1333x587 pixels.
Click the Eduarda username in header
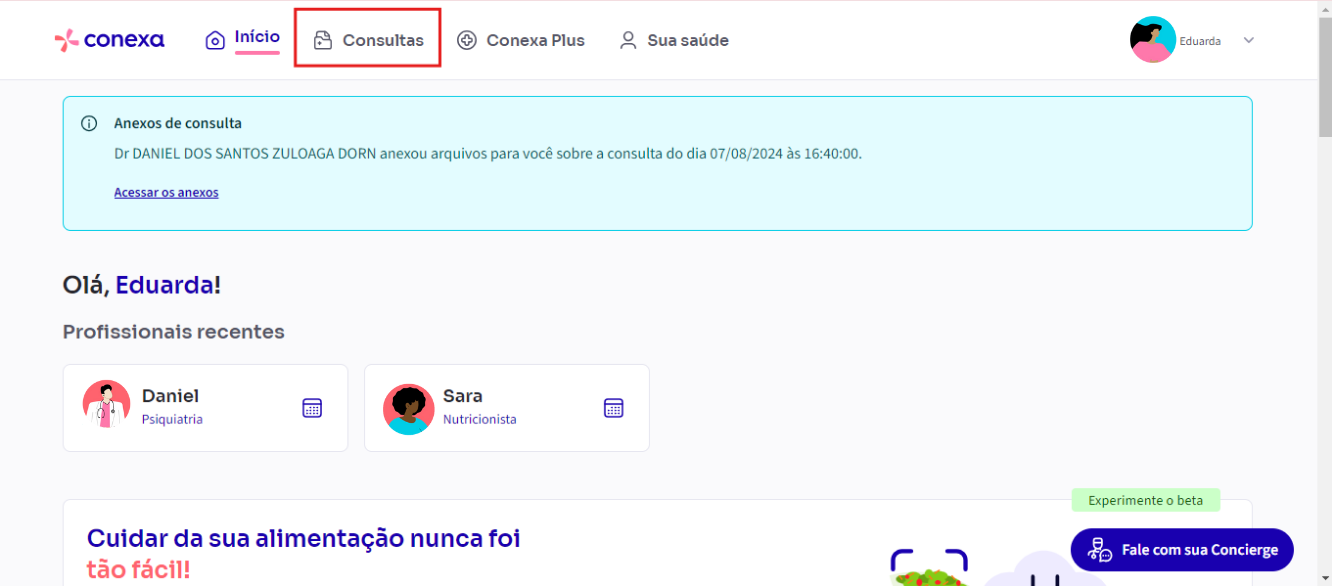1200,41
